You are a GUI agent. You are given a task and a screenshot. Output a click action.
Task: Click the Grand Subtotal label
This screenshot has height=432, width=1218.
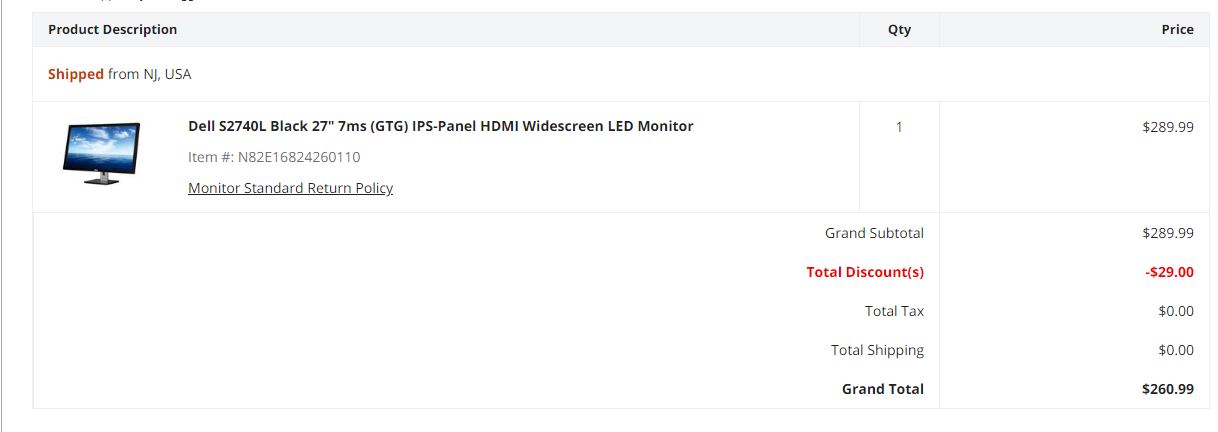[874, 233]
